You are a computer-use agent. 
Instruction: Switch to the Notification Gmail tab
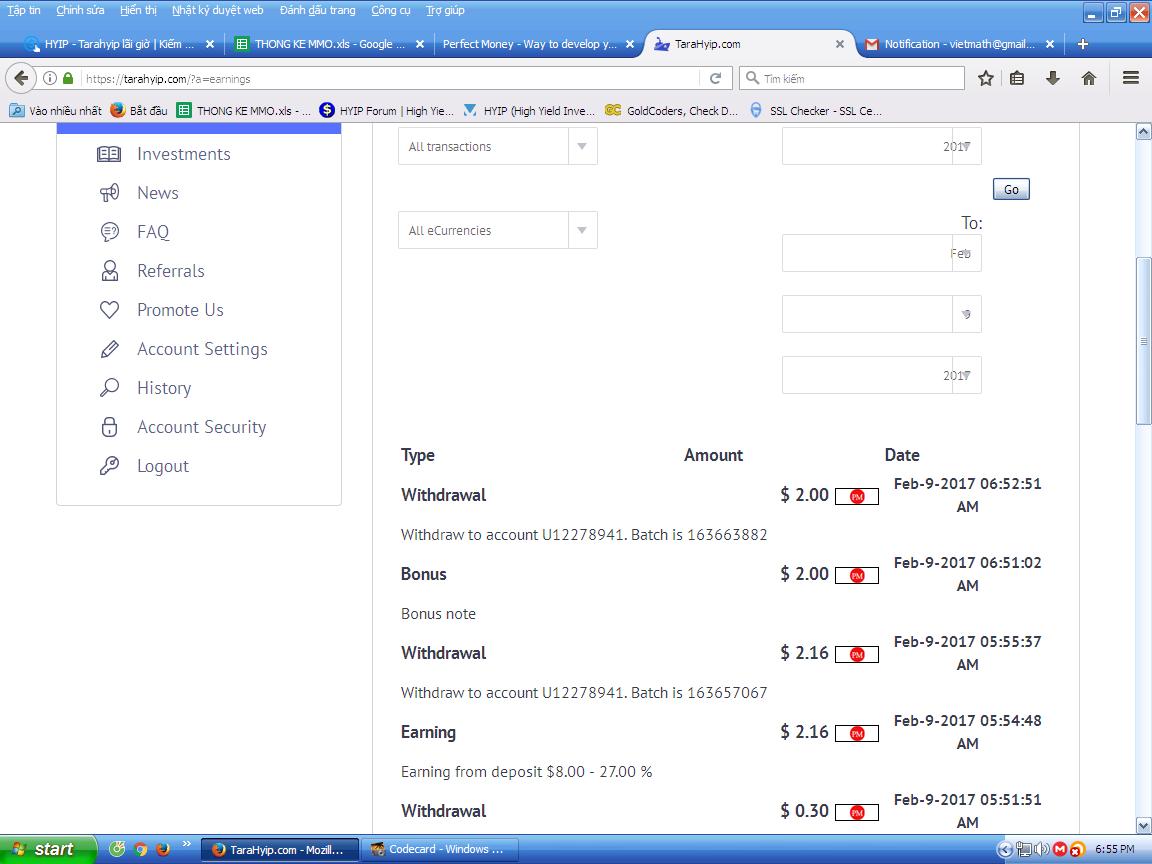coord(960,44)
